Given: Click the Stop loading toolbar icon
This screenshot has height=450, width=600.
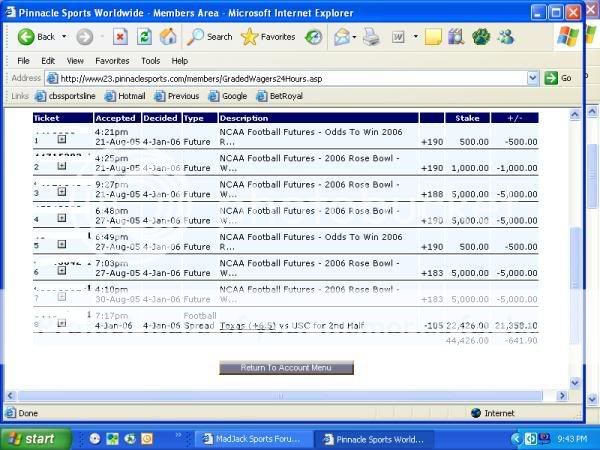Looking at the screenshot, I should click(x=120, y=37).
